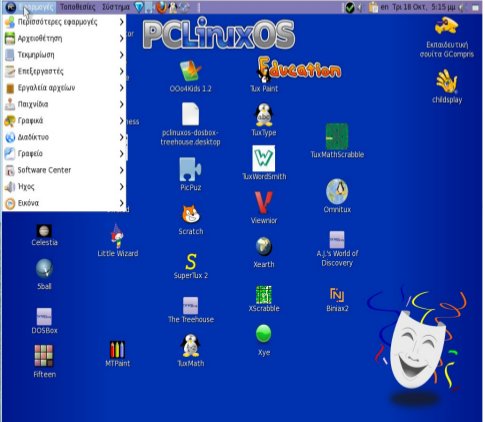Viewport: 485px width, 422px height.
Task: Expand the Παιχνίδια submenu arrow
Action: click(122, 104)
